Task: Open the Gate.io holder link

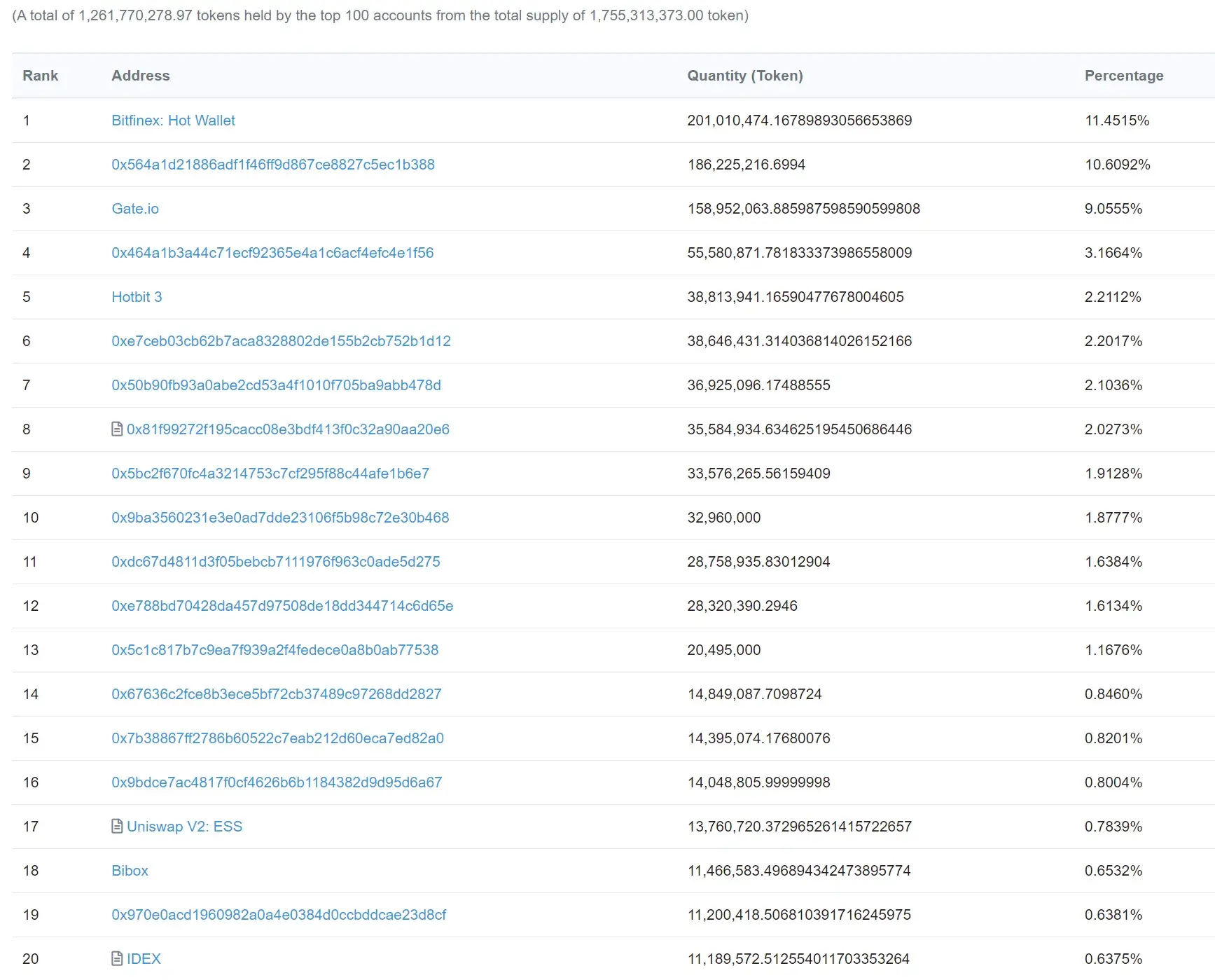Action: tap(135, 209)
